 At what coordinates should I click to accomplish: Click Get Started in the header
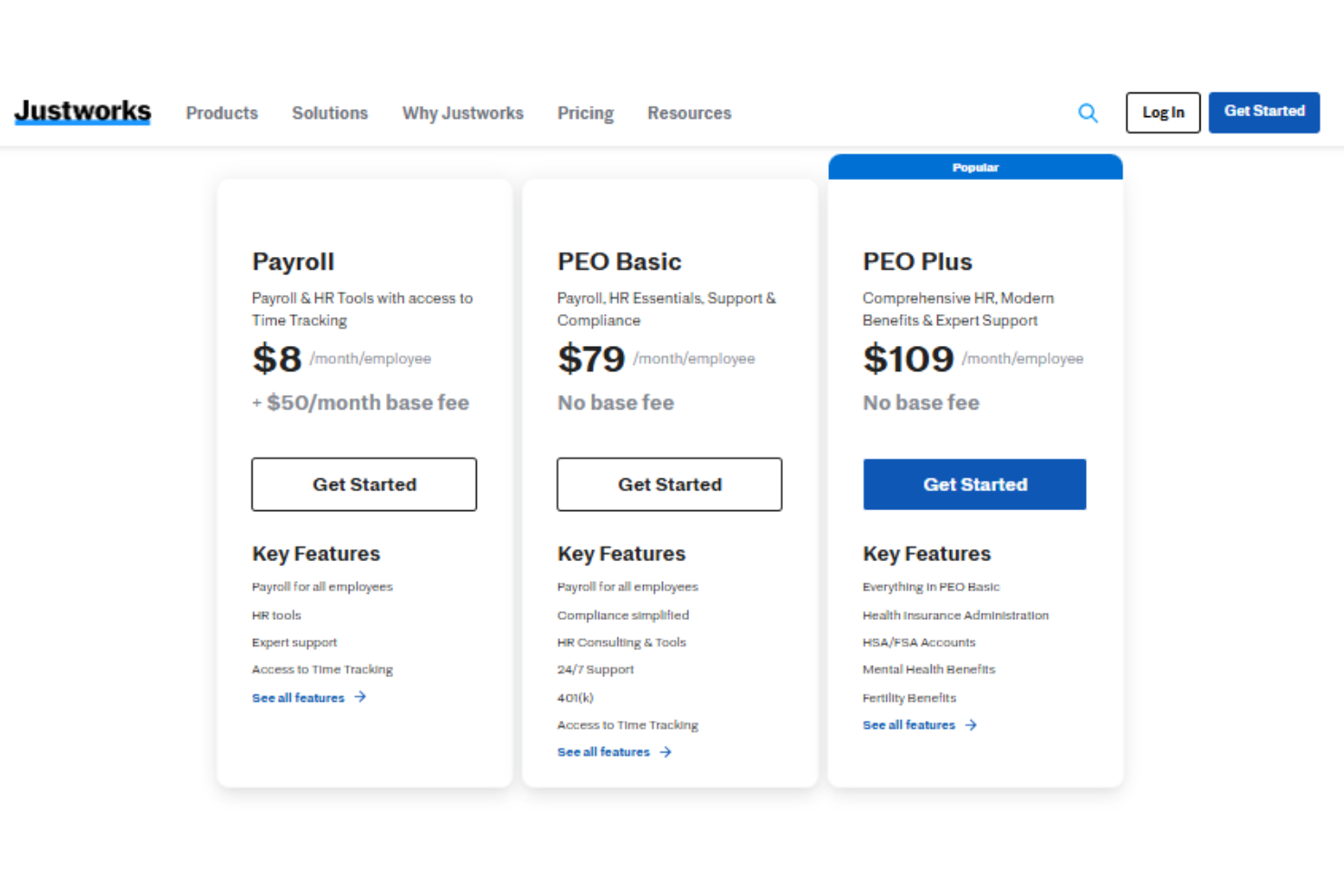pyautogui.click(x=1264, y=113)
